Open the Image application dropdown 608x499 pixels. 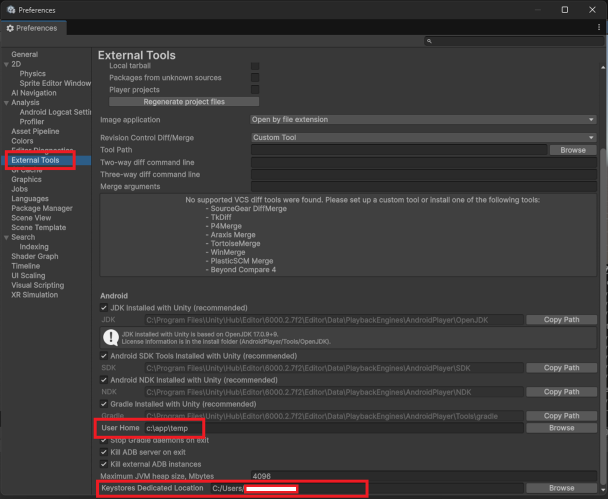(423, 119)
